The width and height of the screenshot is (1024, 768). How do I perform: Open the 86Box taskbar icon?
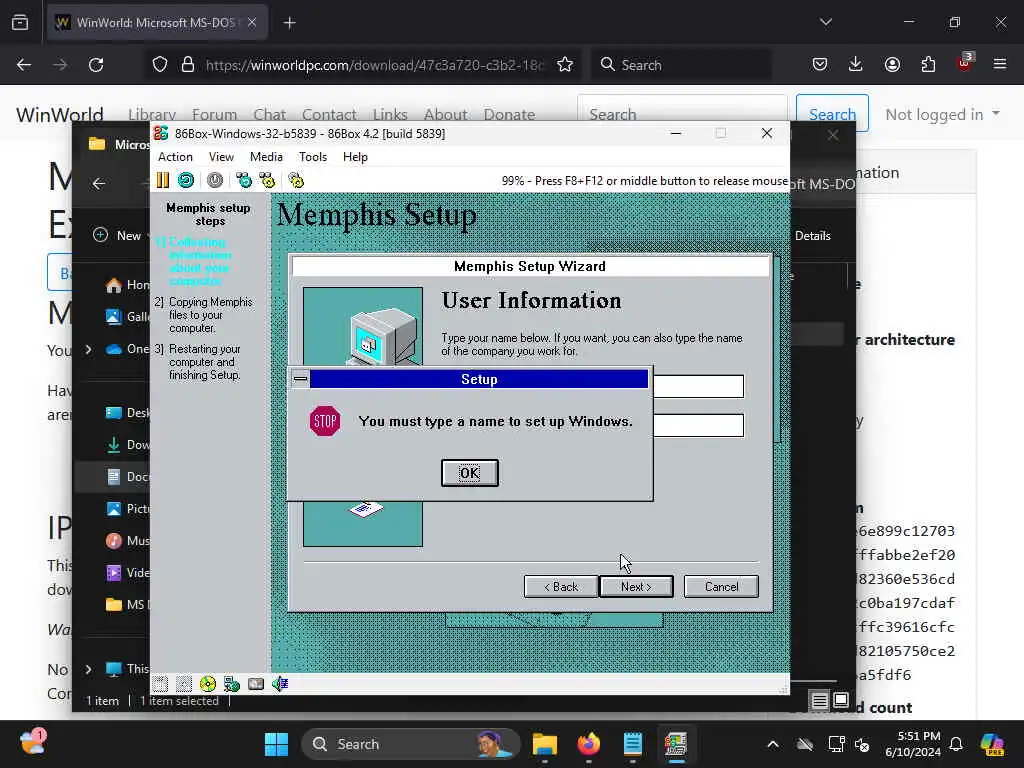[x=676, y=744]
